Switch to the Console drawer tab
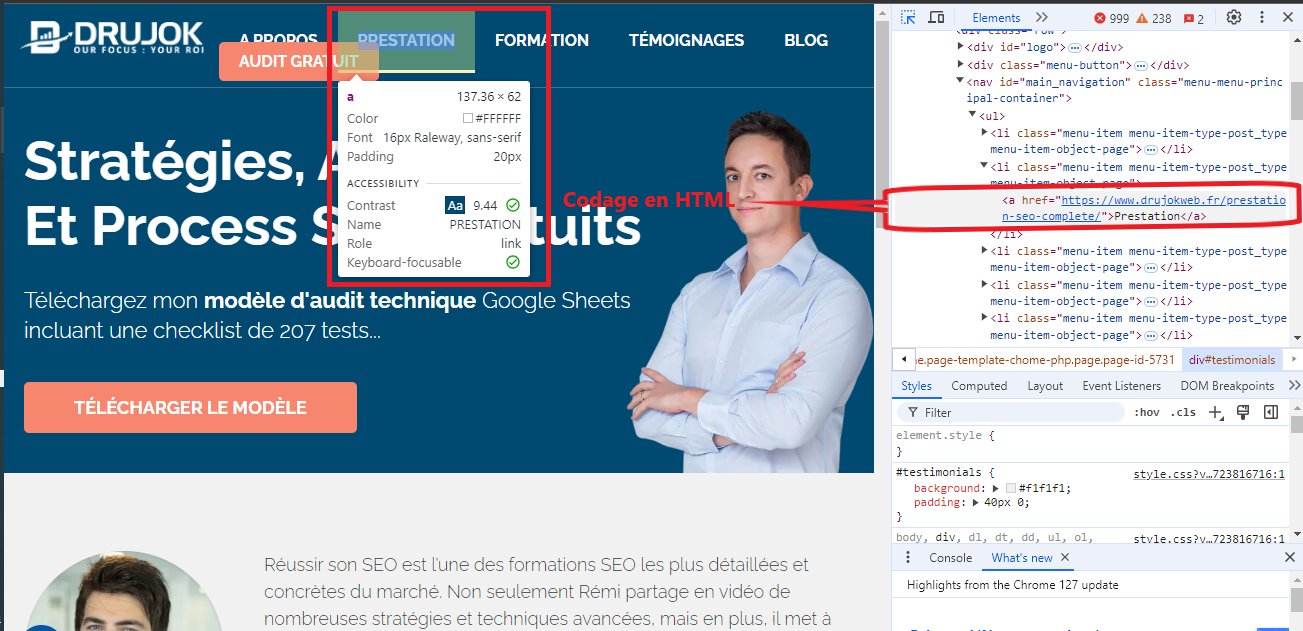This screenshot has height=631, width=1303. (x=950, y=558)
